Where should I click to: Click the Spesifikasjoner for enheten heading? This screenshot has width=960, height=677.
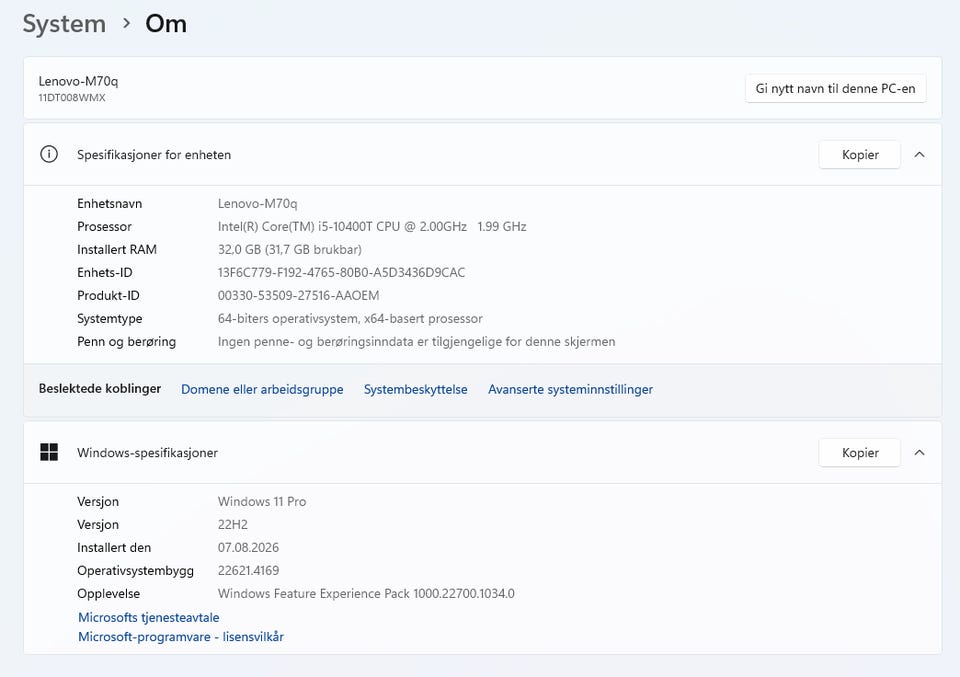tap(154, 155)
